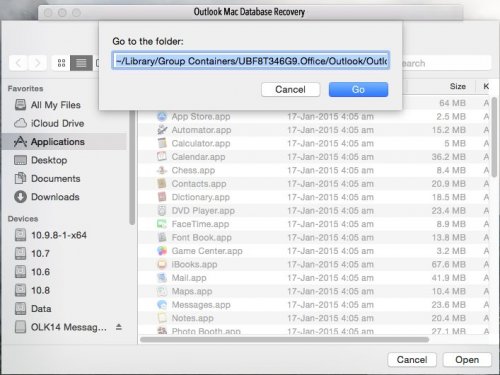Select the Messages.app file name
The height and width of the screenshot is (375, 500).
tap(201, 305)
